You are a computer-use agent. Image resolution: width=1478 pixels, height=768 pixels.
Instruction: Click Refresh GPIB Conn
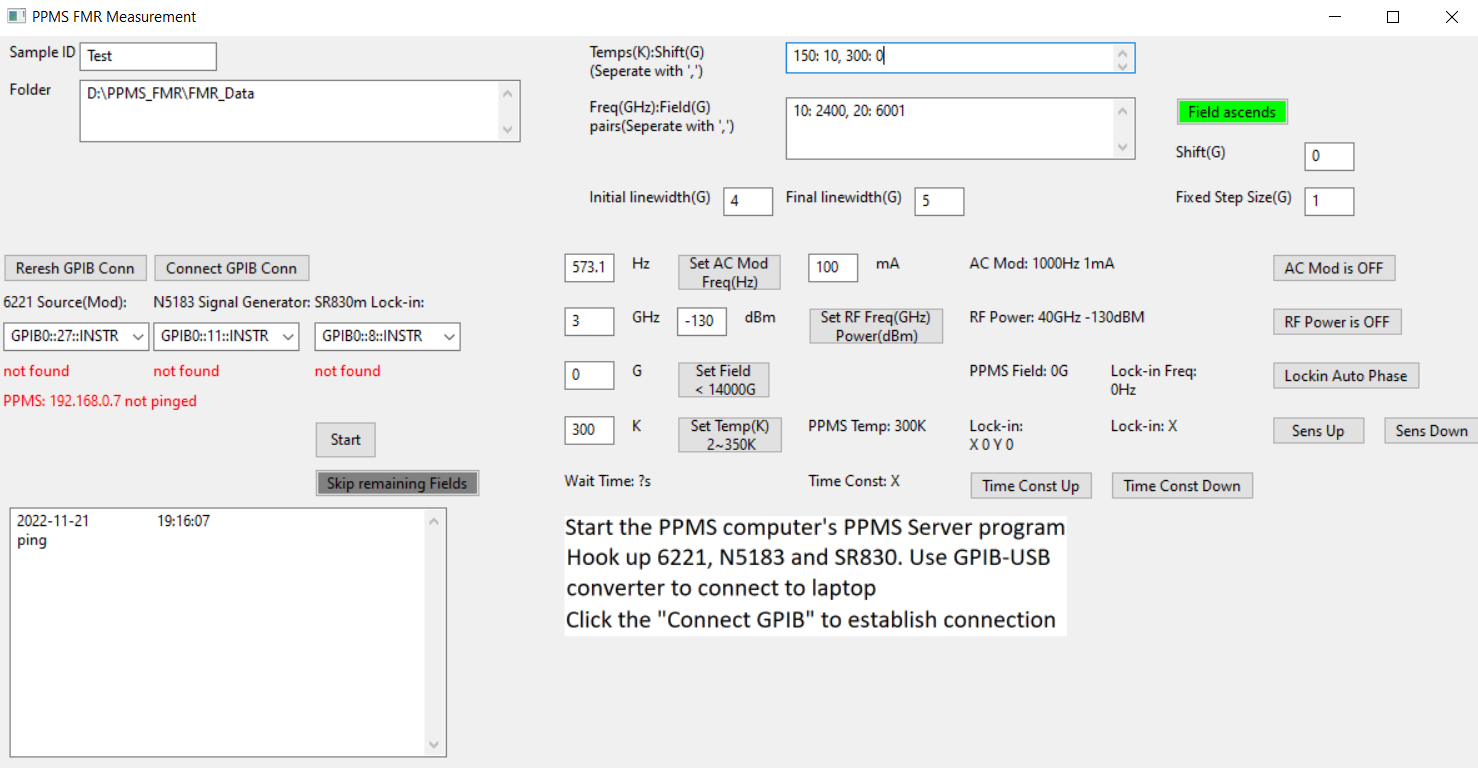pyautogui.click(x=75, y=267)
